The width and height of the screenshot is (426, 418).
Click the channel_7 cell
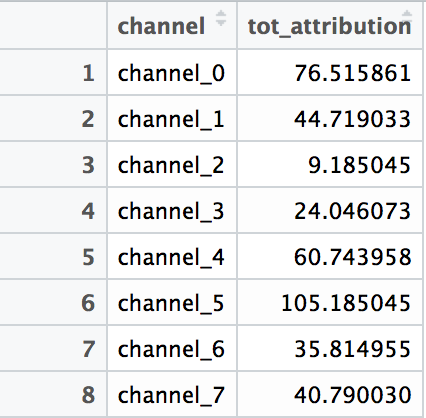point(172,394)
